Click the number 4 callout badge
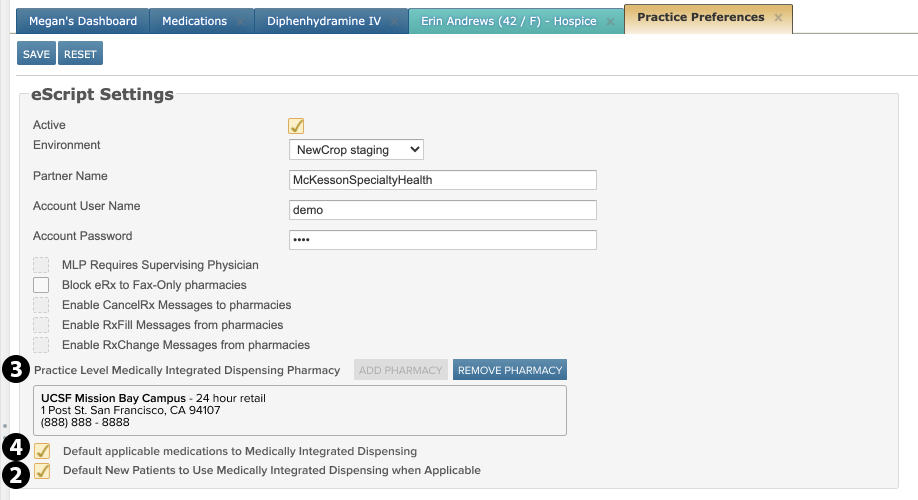This screenshot has height=500, width=918. pos(15,447)
